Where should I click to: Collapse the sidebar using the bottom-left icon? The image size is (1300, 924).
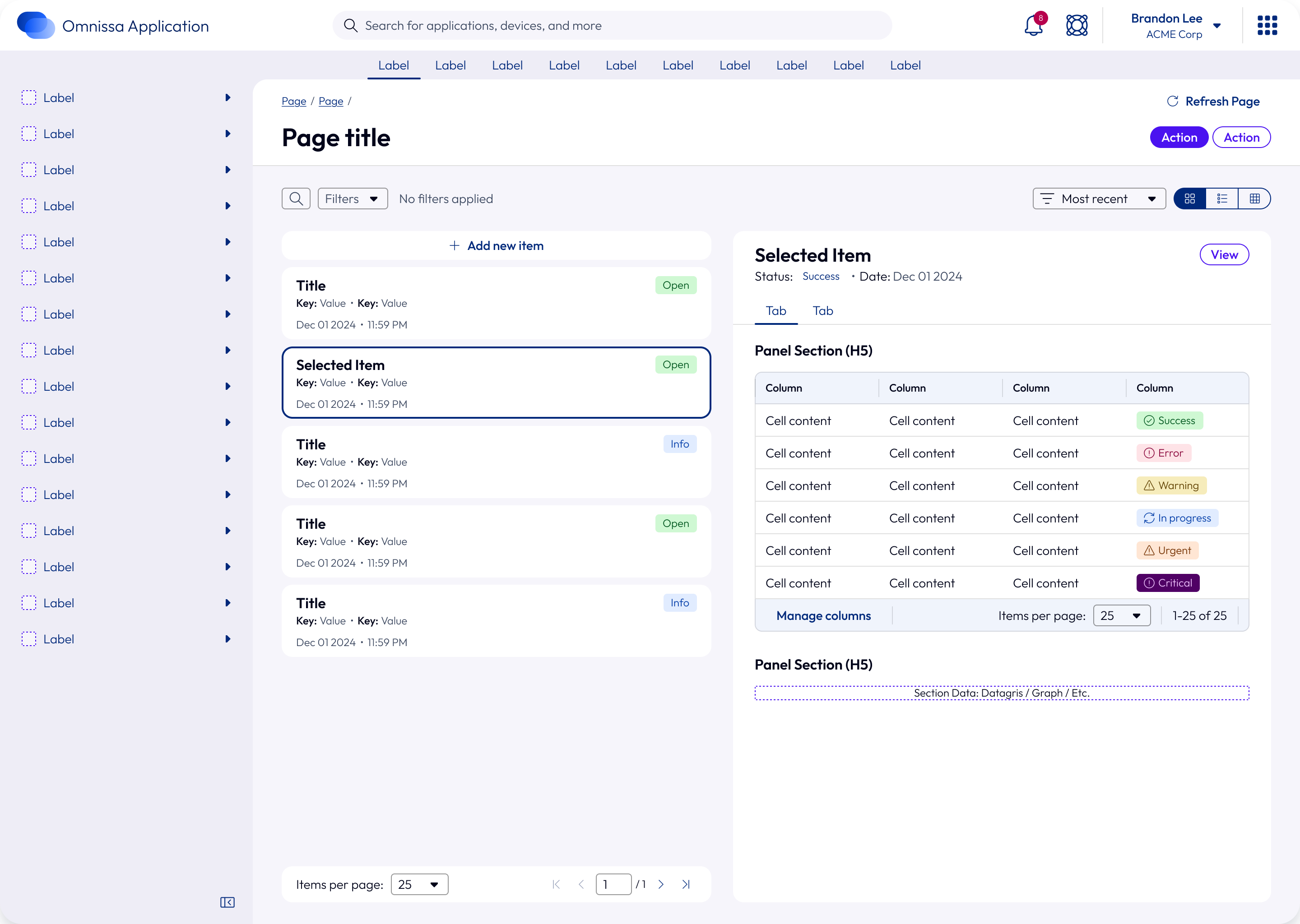tap(227, 902)
